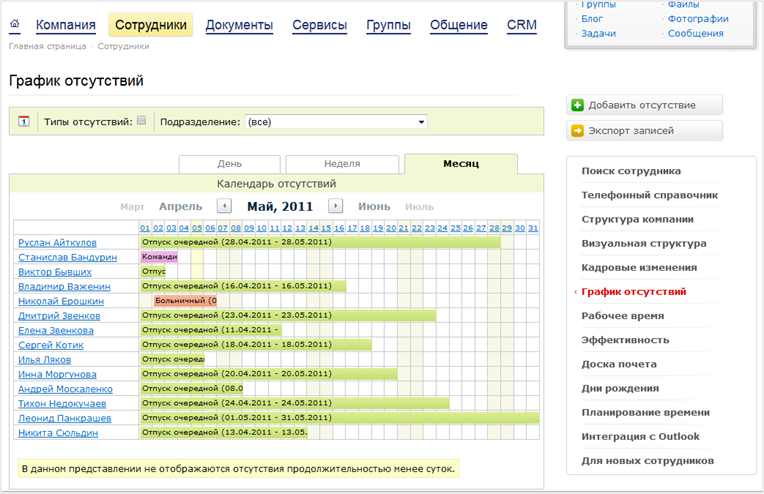764x494 pixels.
Task: Click Экспорт записей button
Action: (x=644, y=131)
